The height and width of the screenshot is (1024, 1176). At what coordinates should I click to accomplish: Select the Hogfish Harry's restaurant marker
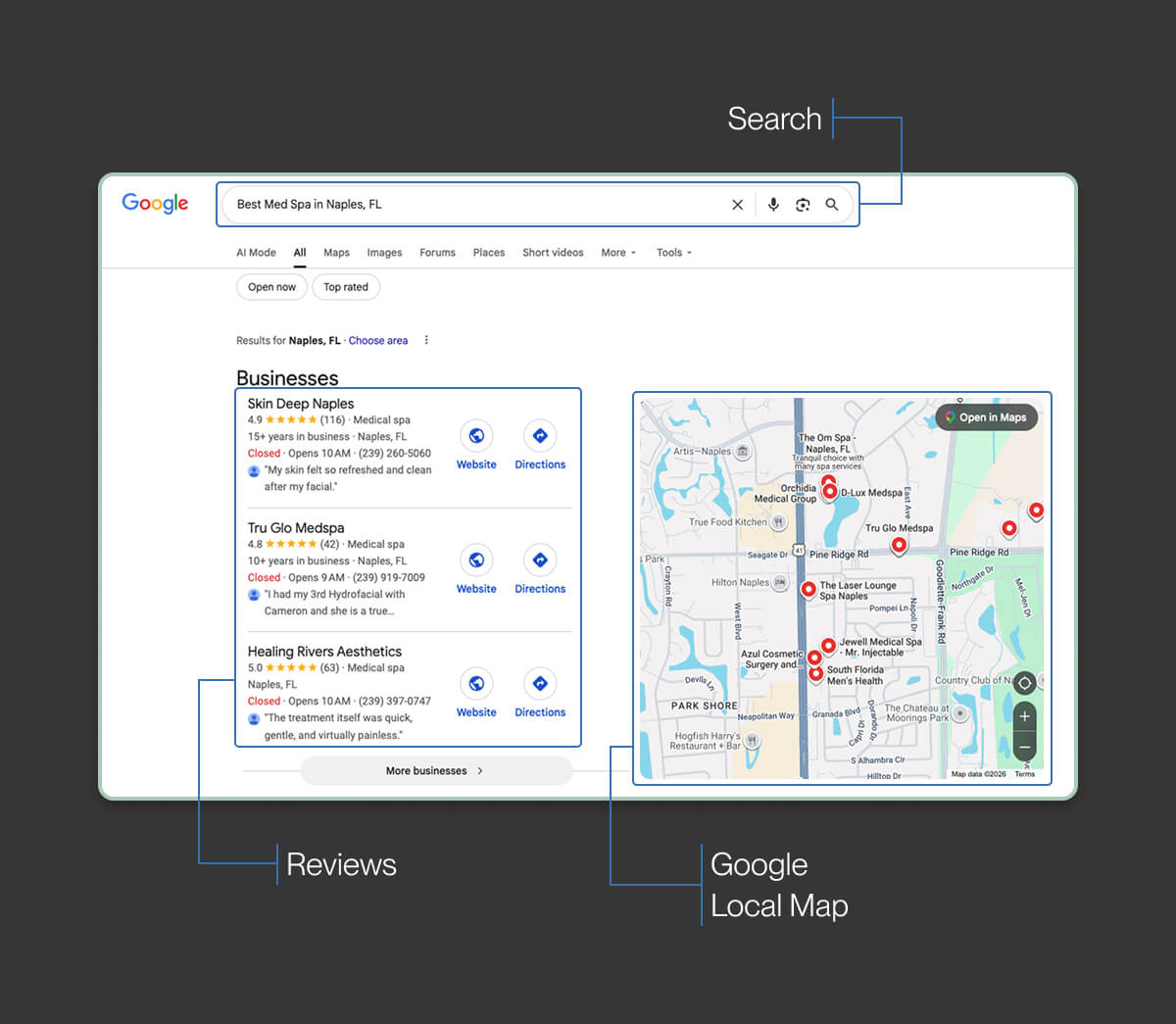coord(752,741)
